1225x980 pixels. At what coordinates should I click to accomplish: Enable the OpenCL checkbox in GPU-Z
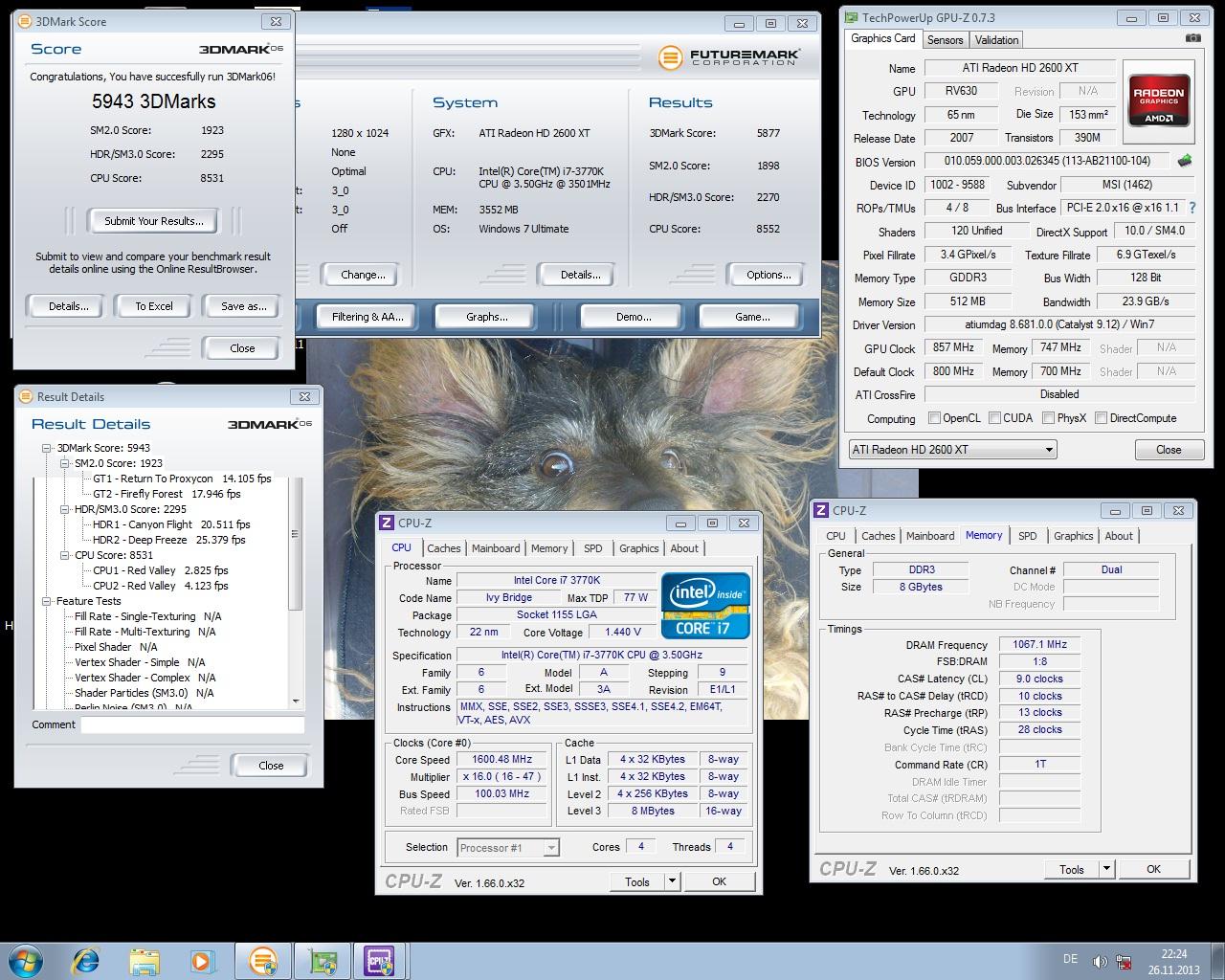click(934, 418)
